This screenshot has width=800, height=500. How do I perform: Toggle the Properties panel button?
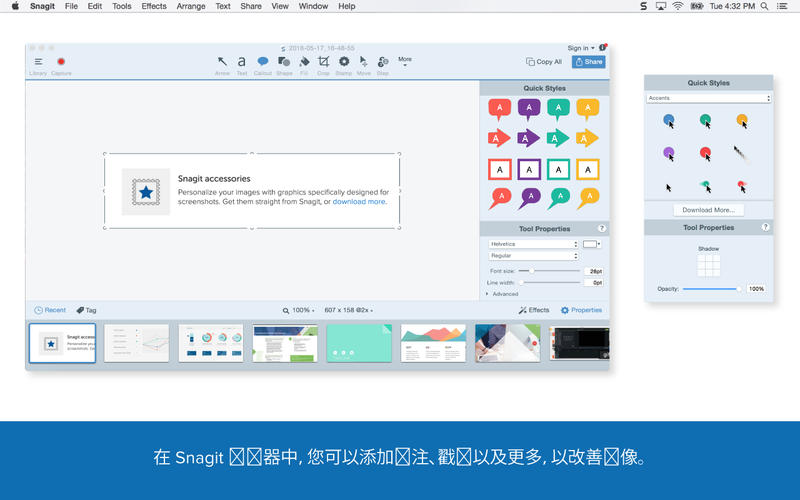(x=581, y=310)
